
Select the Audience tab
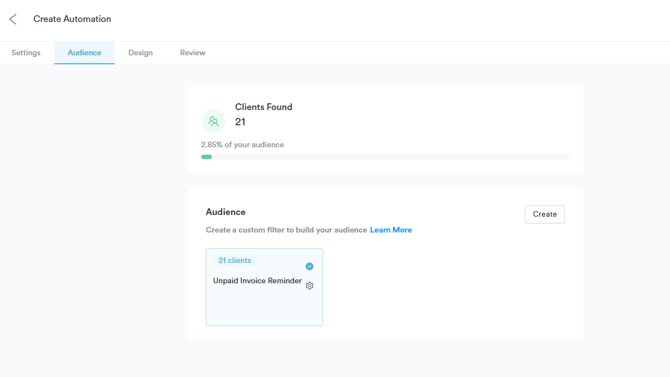coord(84,53)
